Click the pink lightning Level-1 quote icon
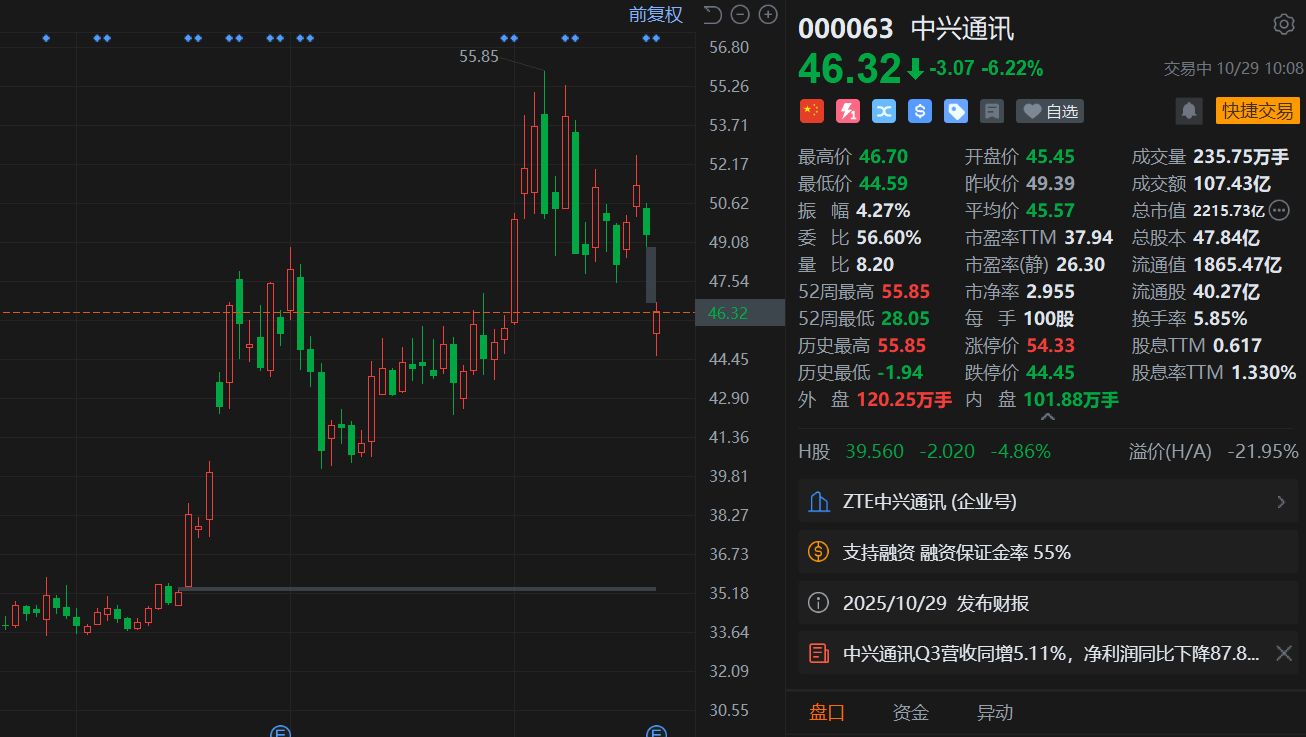 pos(848,111)
